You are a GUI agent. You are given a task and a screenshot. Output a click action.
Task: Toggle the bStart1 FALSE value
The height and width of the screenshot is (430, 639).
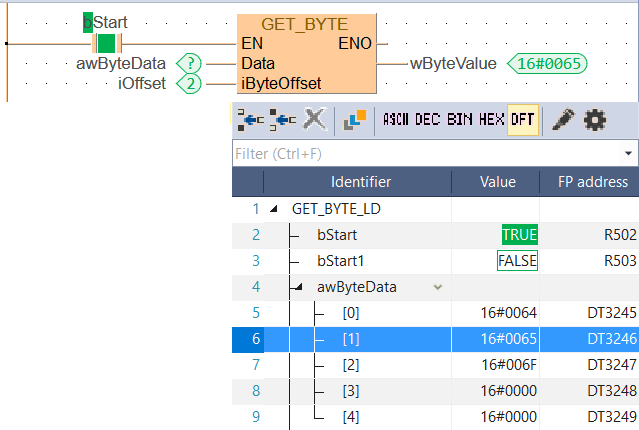point(517,261)
